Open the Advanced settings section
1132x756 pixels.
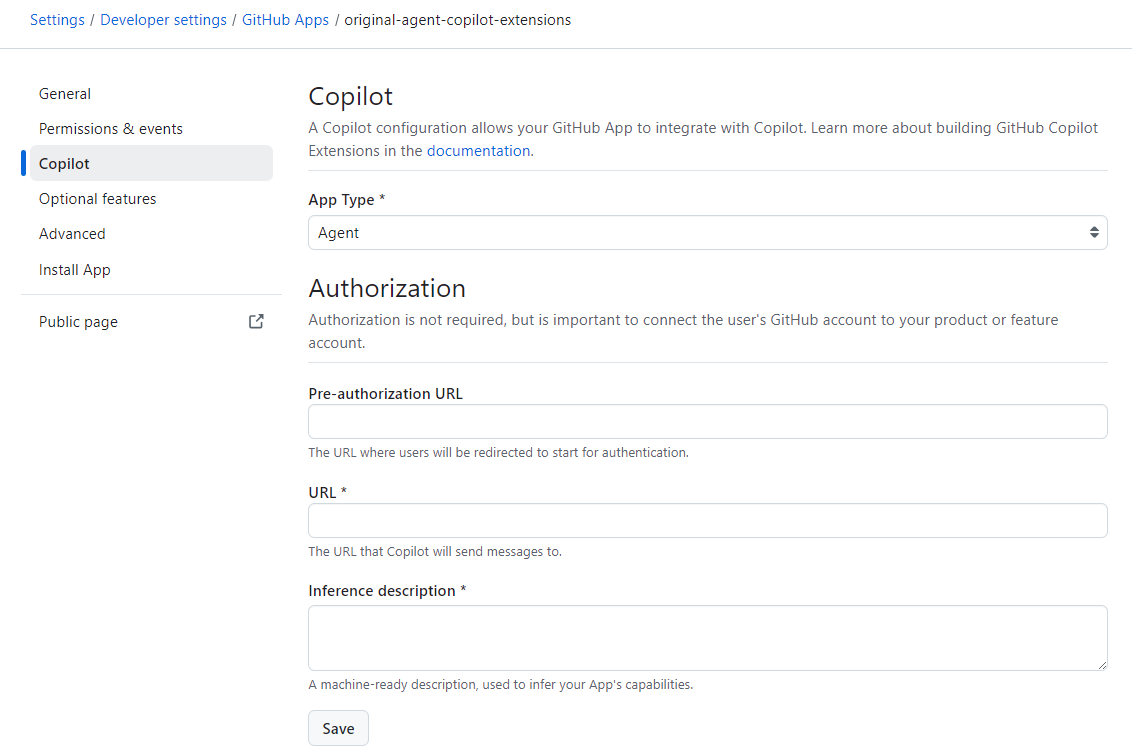click(x=71, y=233)
